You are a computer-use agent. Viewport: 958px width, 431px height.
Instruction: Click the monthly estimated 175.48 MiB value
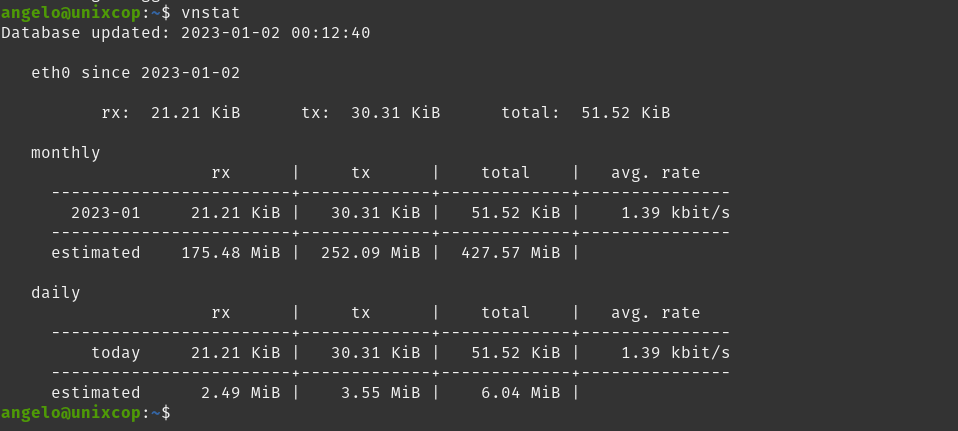coord(231,252)
